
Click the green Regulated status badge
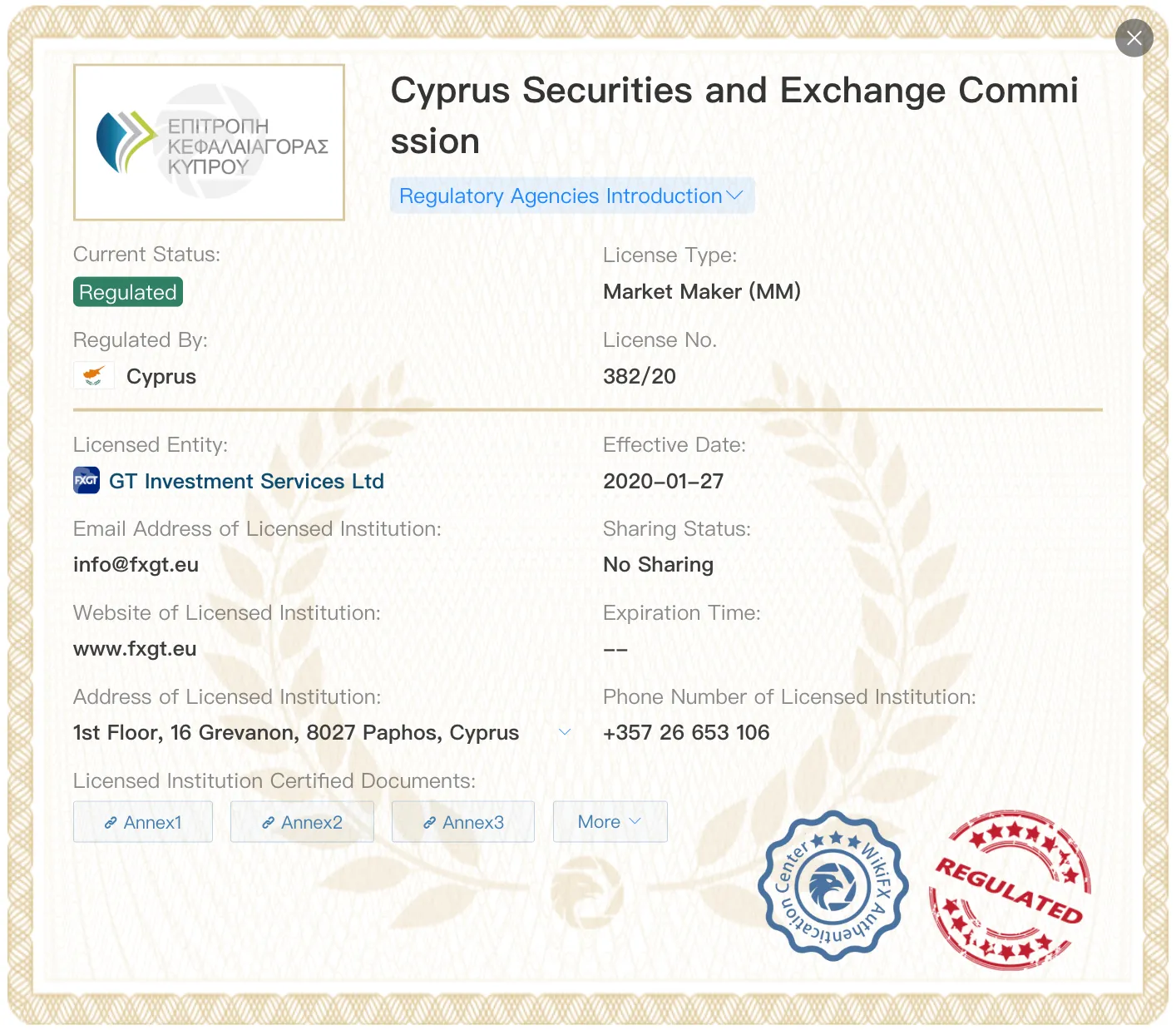click(x=128, y=292)
